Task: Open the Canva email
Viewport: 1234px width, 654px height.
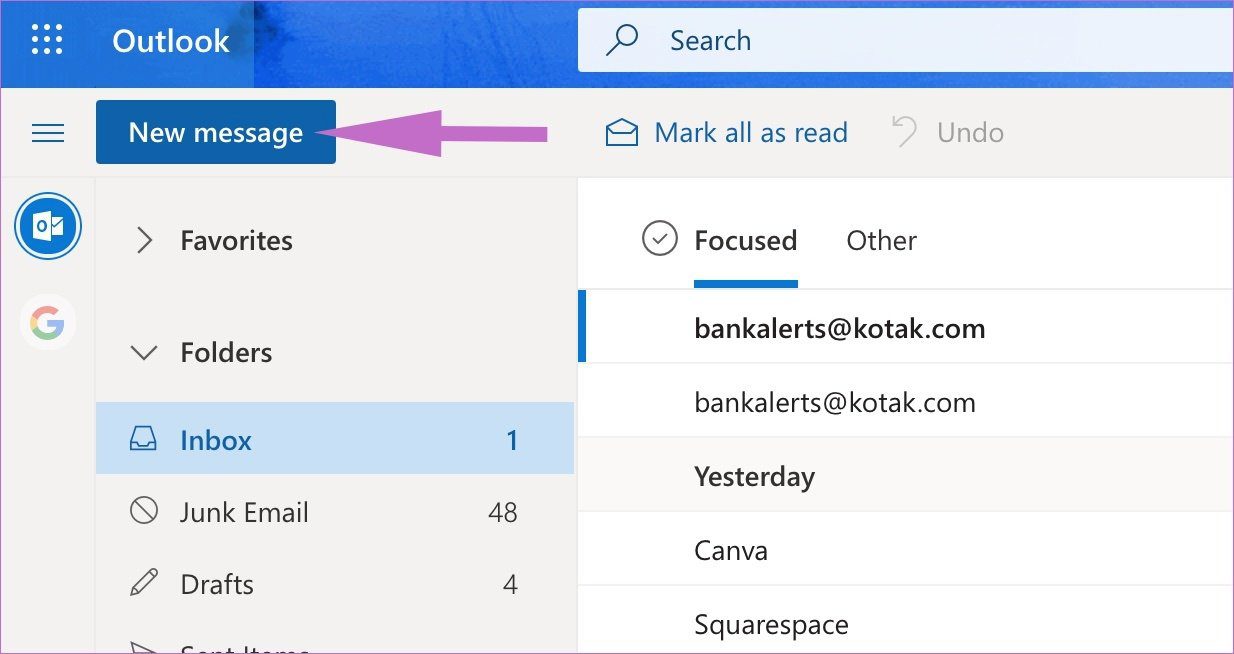Action: 906,549
